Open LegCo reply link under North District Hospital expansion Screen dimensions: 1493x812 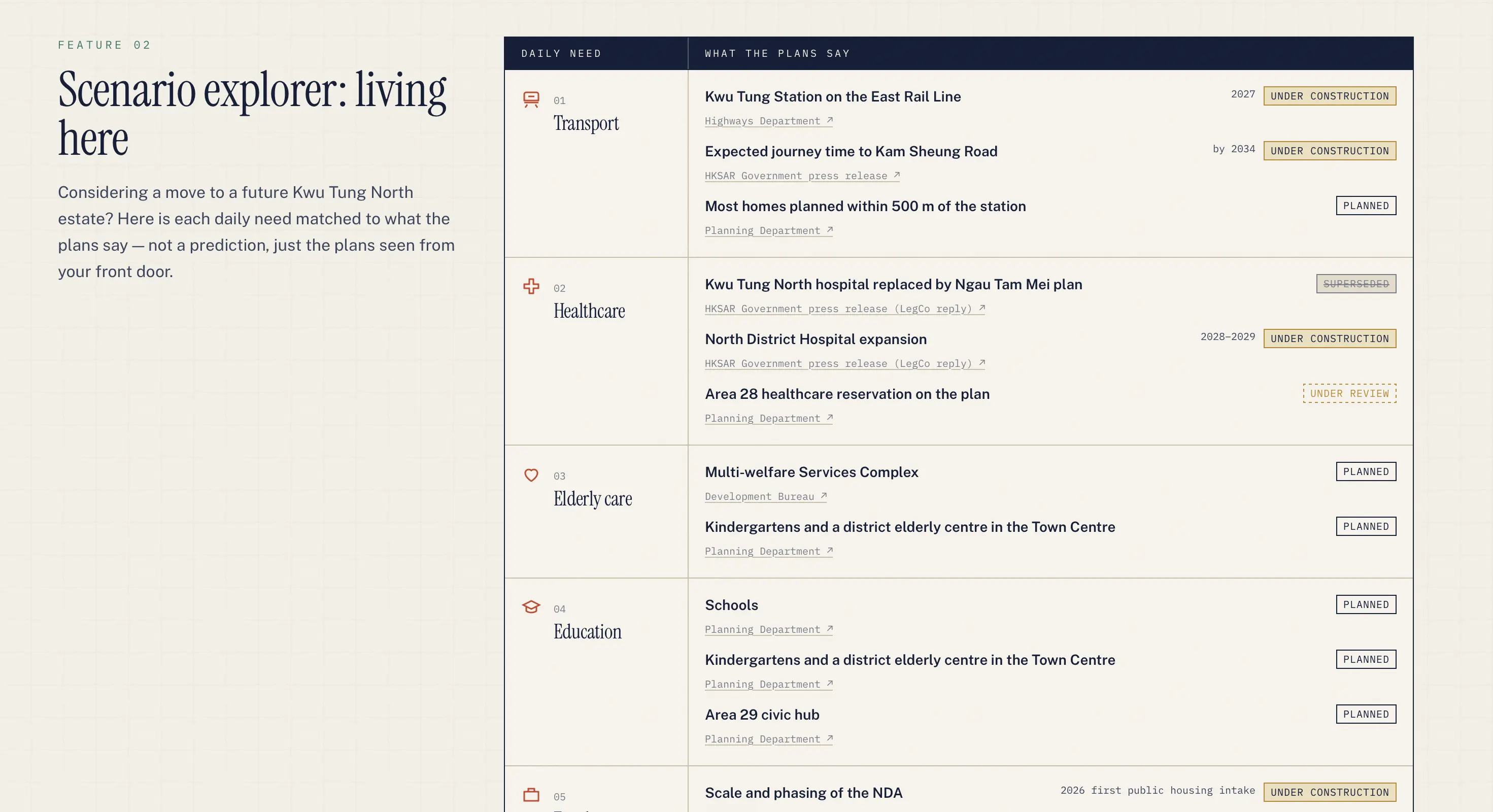coord(845,363)
